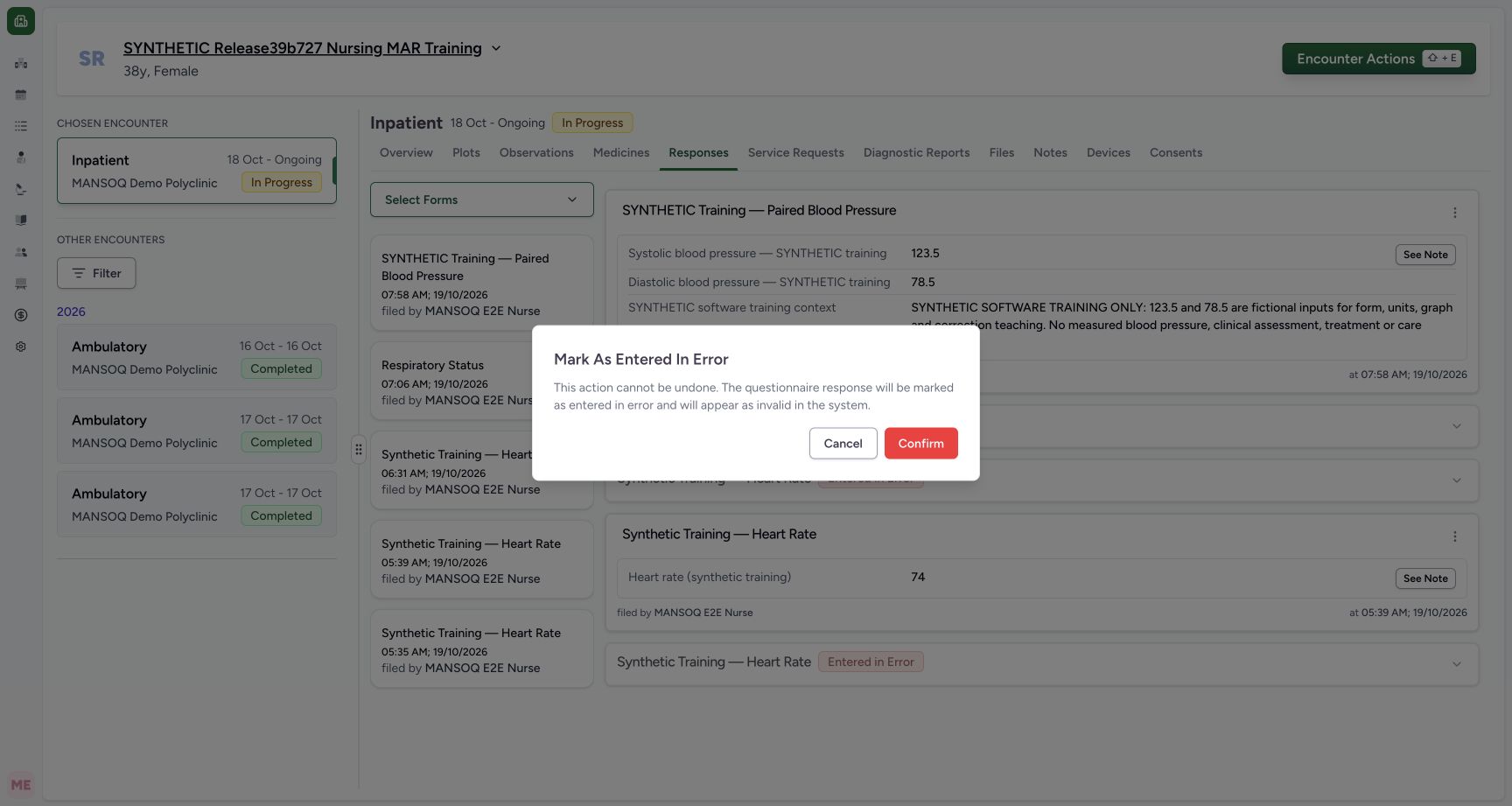Open the task list sidebar icon
The height and width of the screenshot is (806, 1512).
tap(21, 126)
